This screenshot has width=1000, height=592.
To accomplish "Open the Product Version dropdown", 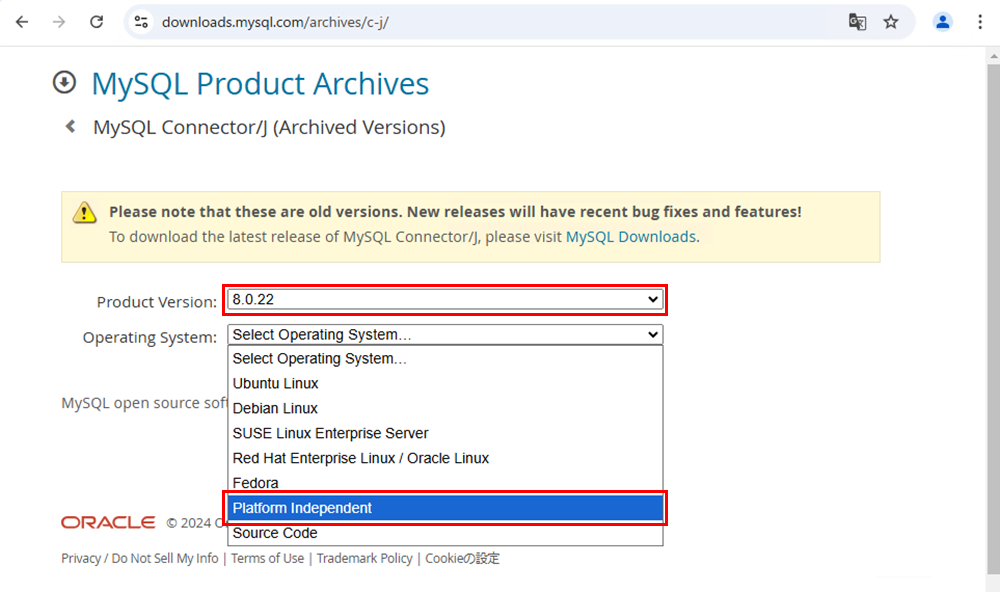I will coord(445,300).
